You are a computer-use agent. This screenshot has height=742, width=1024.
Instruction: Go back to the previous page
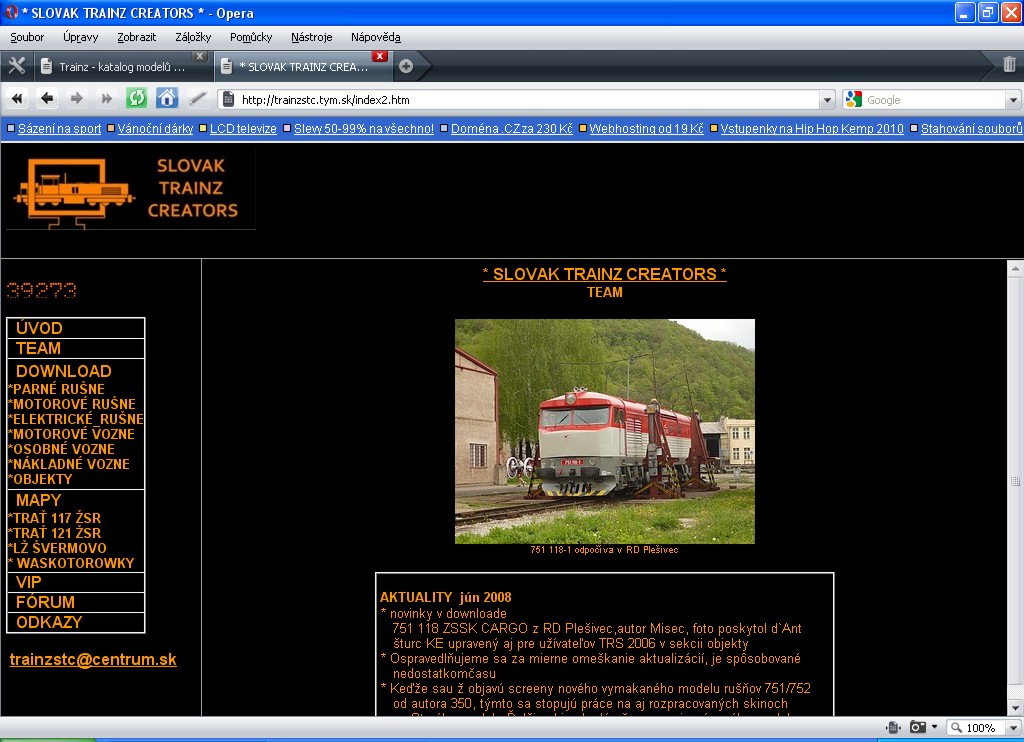[47, 99]
